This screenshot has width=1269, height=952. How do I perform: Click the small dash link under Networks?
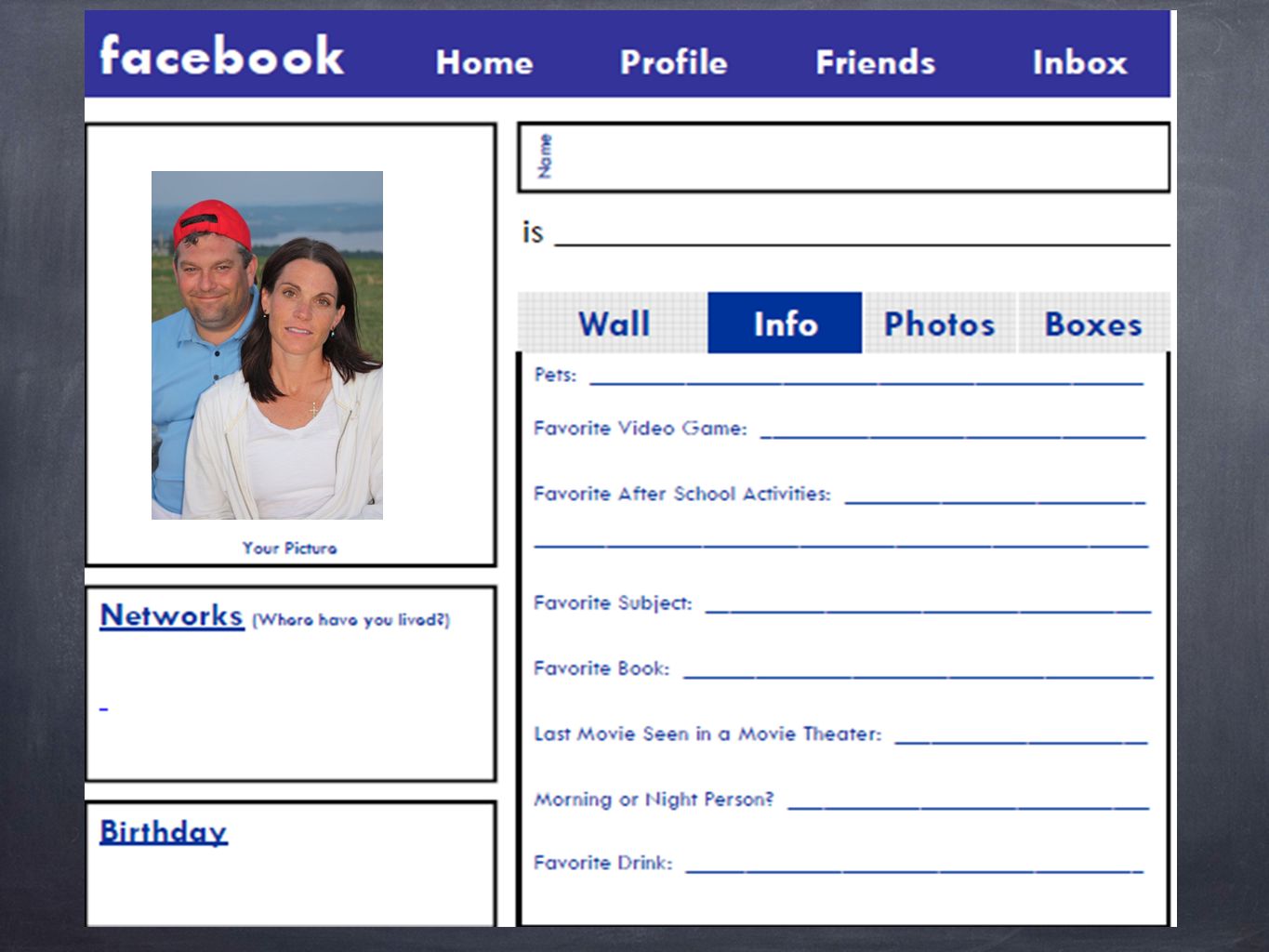pyautogui.click(x=104, y=709)
